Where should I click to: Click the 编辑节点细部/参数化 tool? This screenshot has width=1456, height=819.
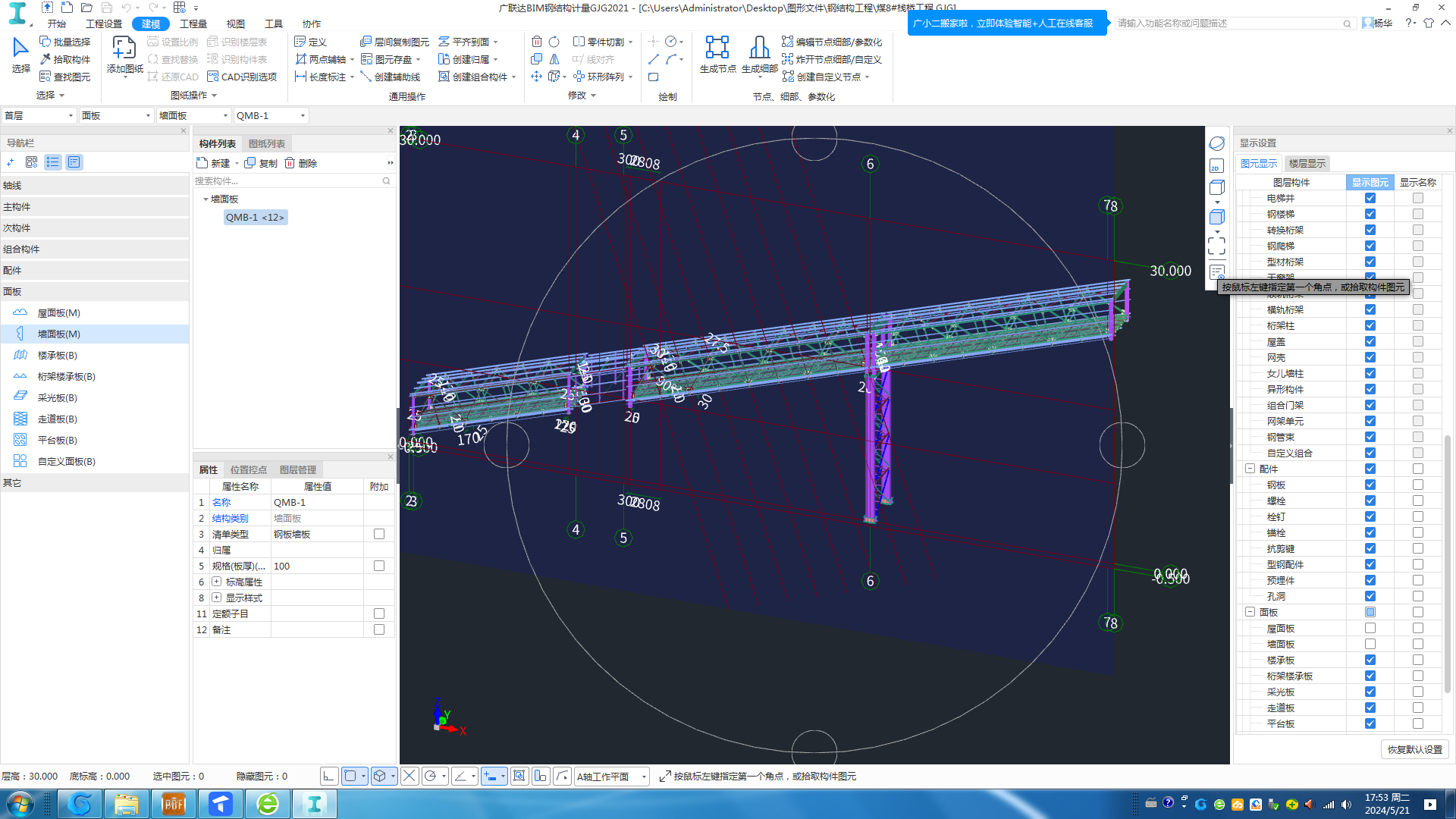point(832,42)
